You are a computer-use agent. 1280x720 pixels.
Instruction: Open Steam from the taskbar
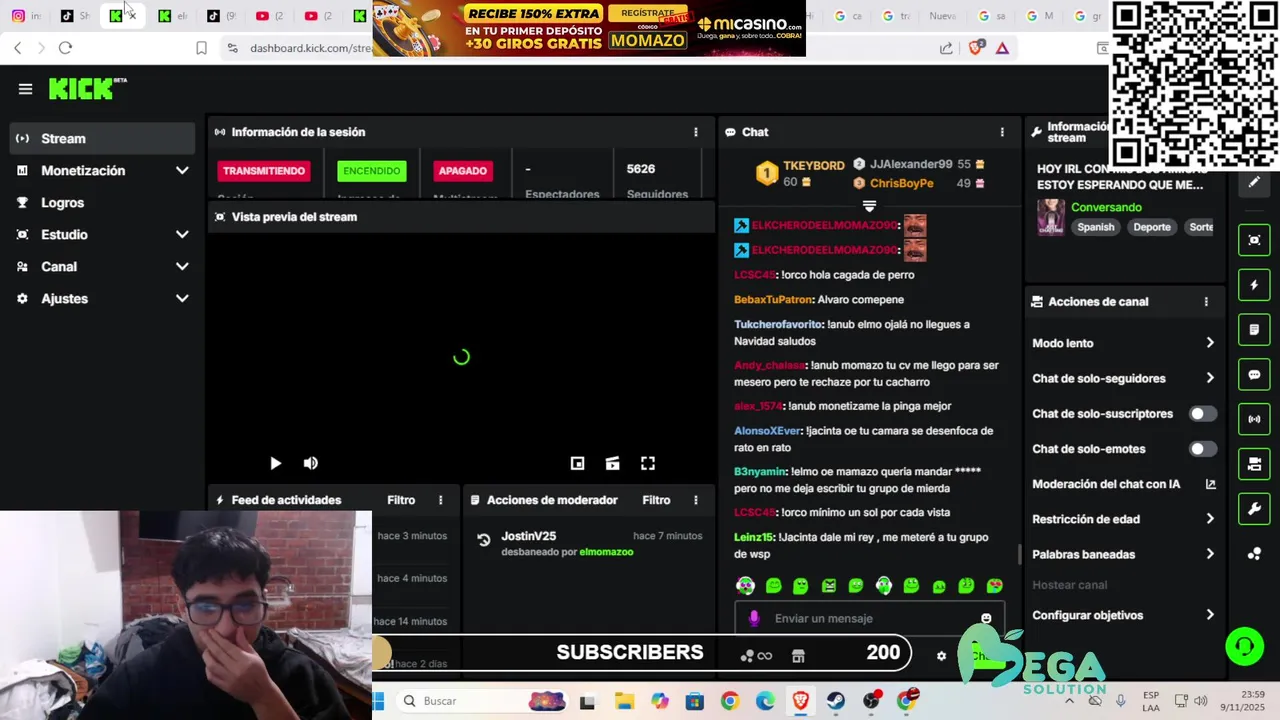pos(836,701)
